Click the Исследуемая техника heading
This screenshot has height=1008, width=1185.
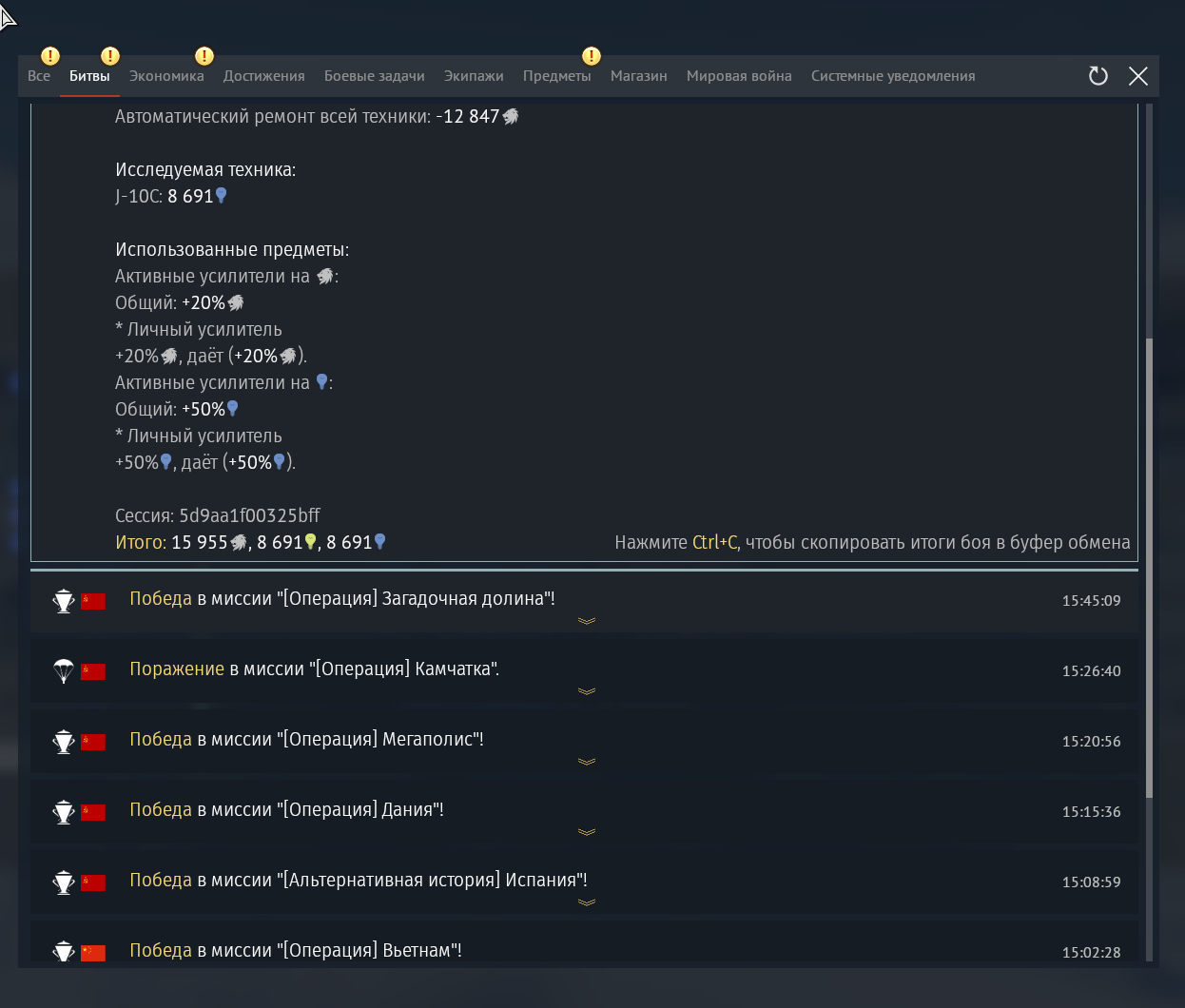click(x=205, y=169)
